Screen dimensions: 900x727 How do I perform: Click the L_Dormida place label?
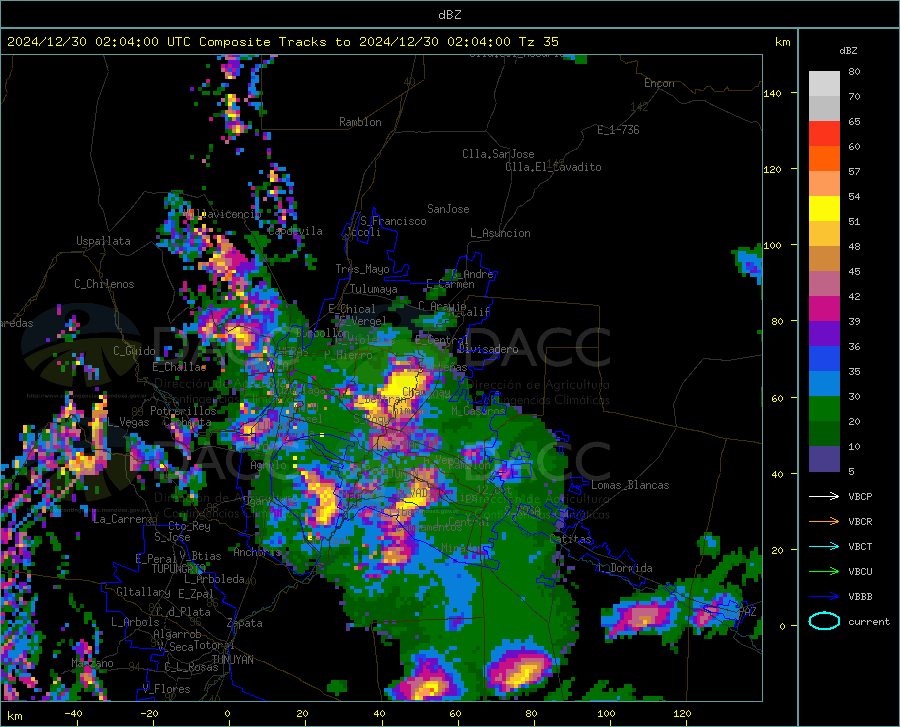[624, 569]
